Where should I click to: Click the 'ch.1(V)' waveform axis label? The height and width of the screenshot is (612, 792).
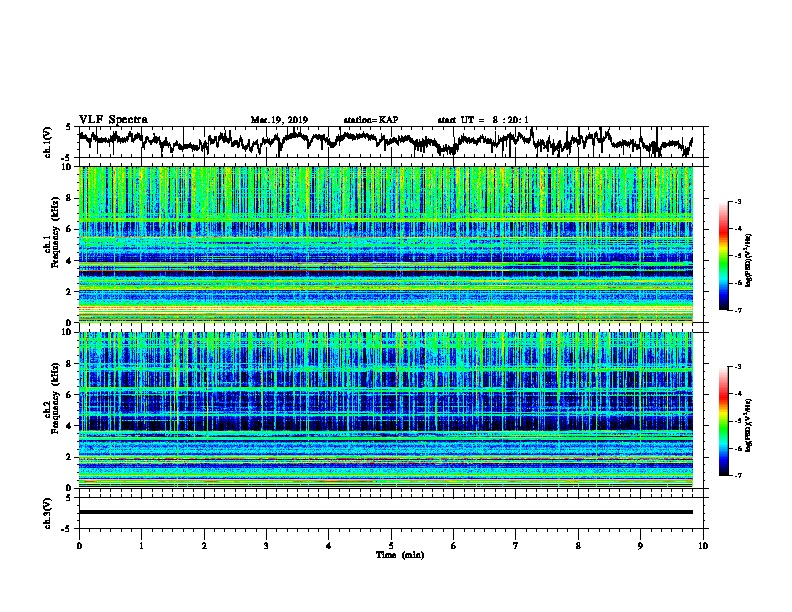pos(48,142)
